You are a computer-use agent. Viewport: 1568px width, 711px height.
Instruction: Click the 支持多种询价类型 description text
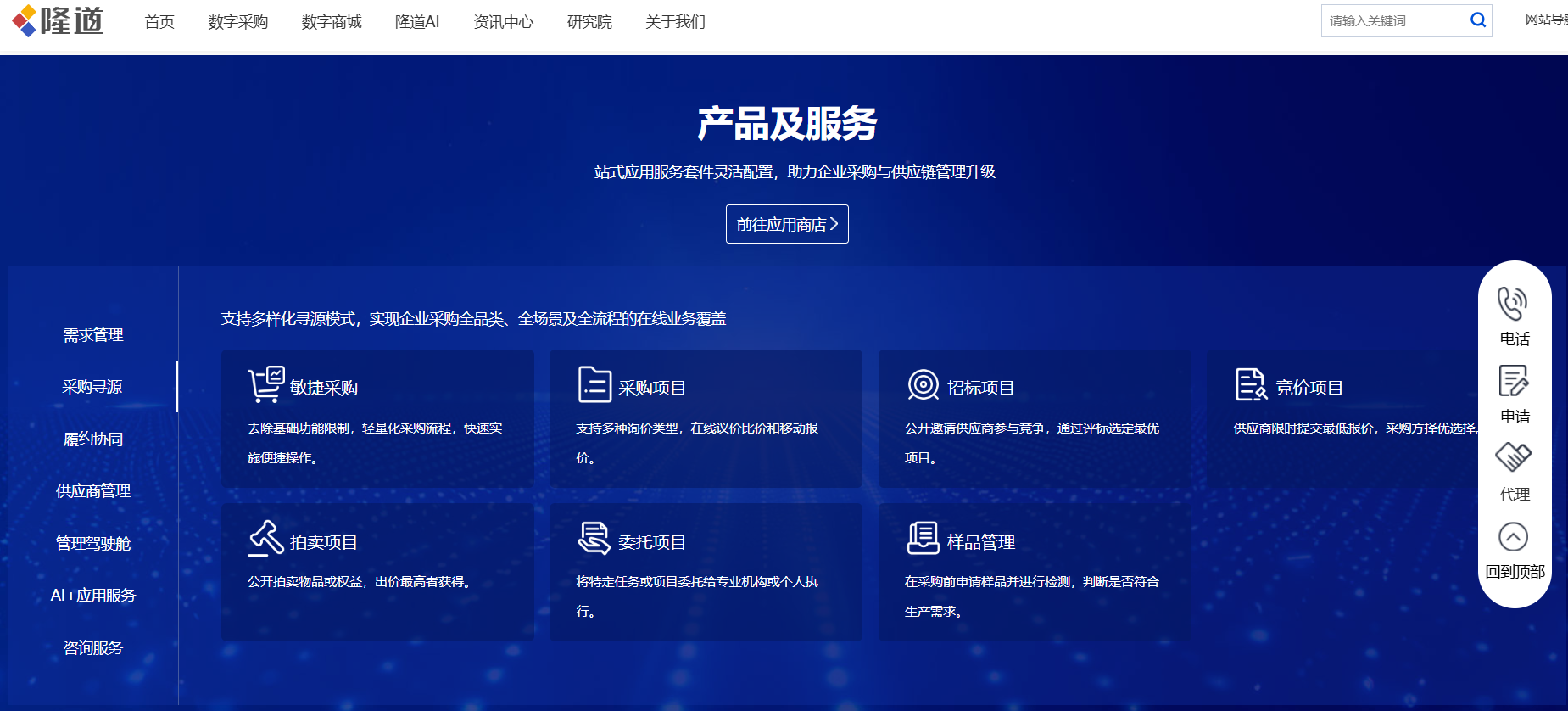click(x=697, y=443)
